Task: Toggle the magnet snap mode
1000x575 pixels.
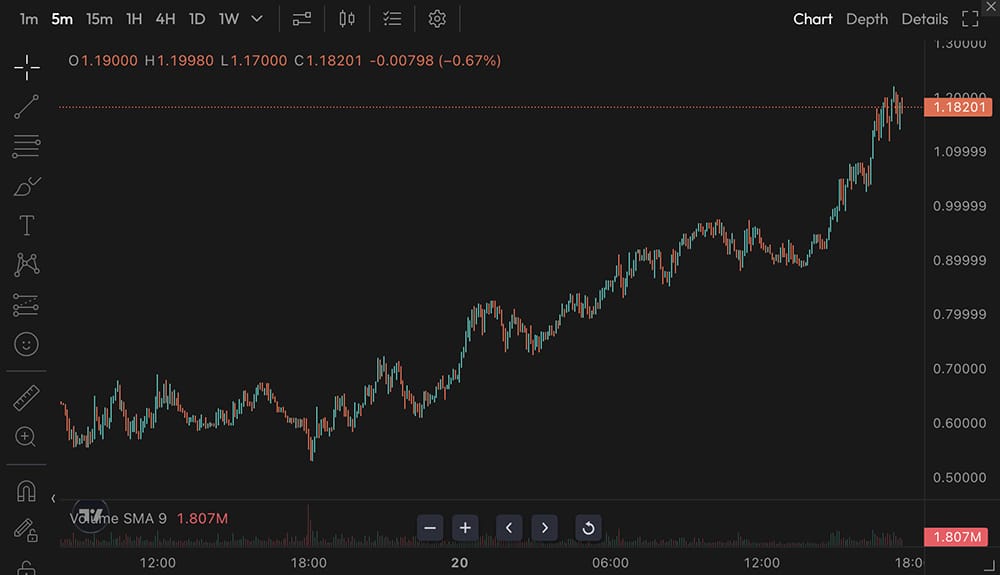Action: (27, 491)
